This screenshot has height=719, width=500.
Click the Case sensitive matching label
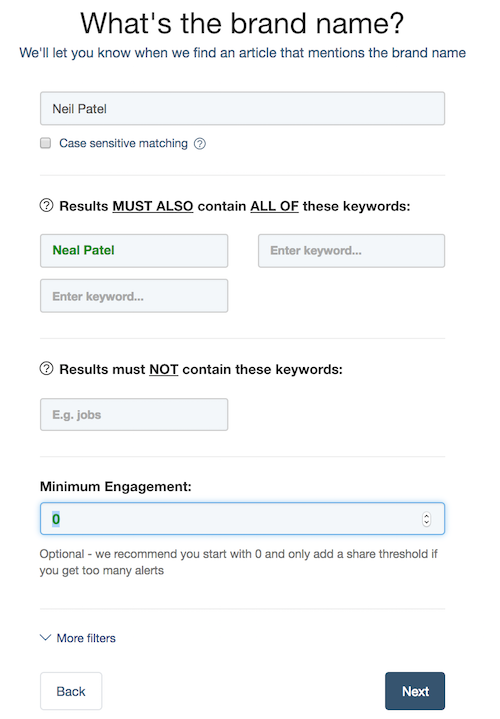pos(123,144)
